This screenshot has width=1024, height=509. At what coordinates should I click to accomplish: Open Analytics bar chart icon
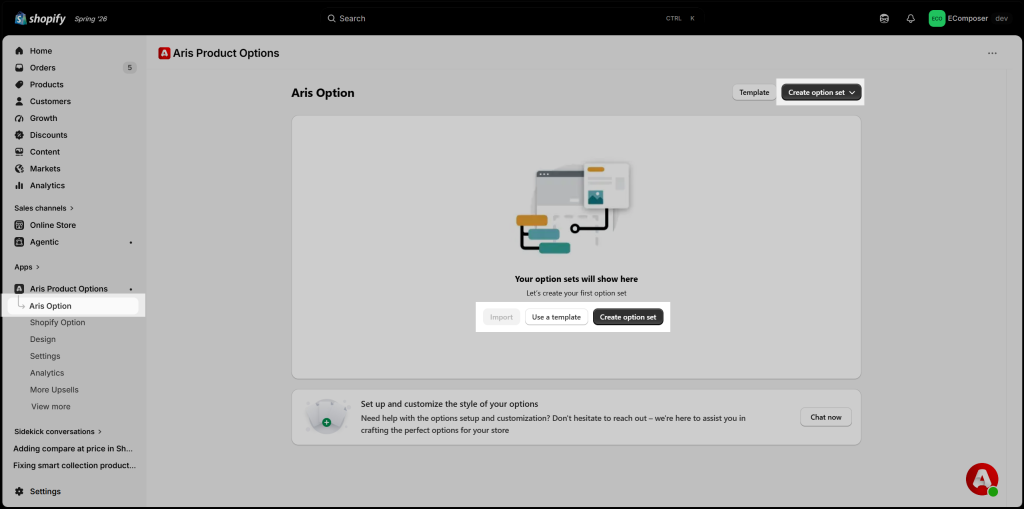[x=20, y=186]
